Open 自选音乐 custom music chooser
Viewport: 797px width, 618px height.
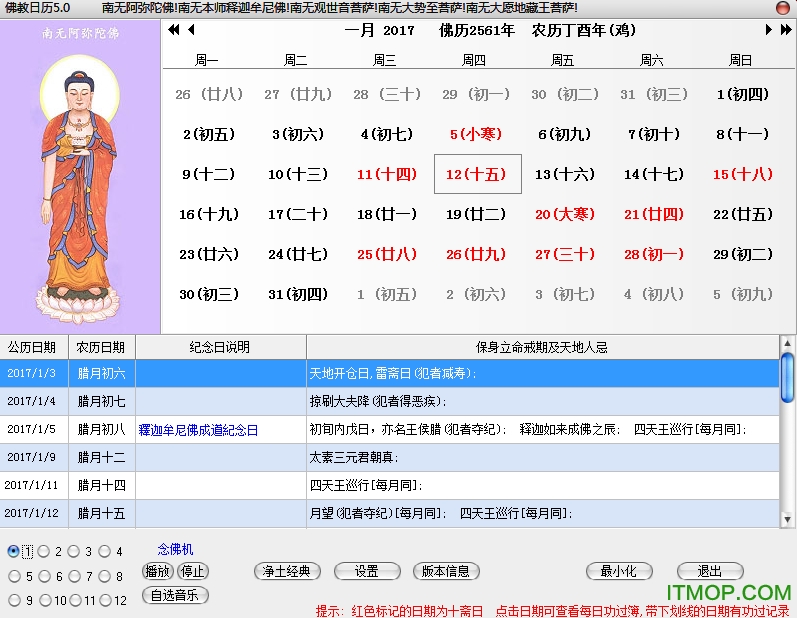(x=175, y=595)
